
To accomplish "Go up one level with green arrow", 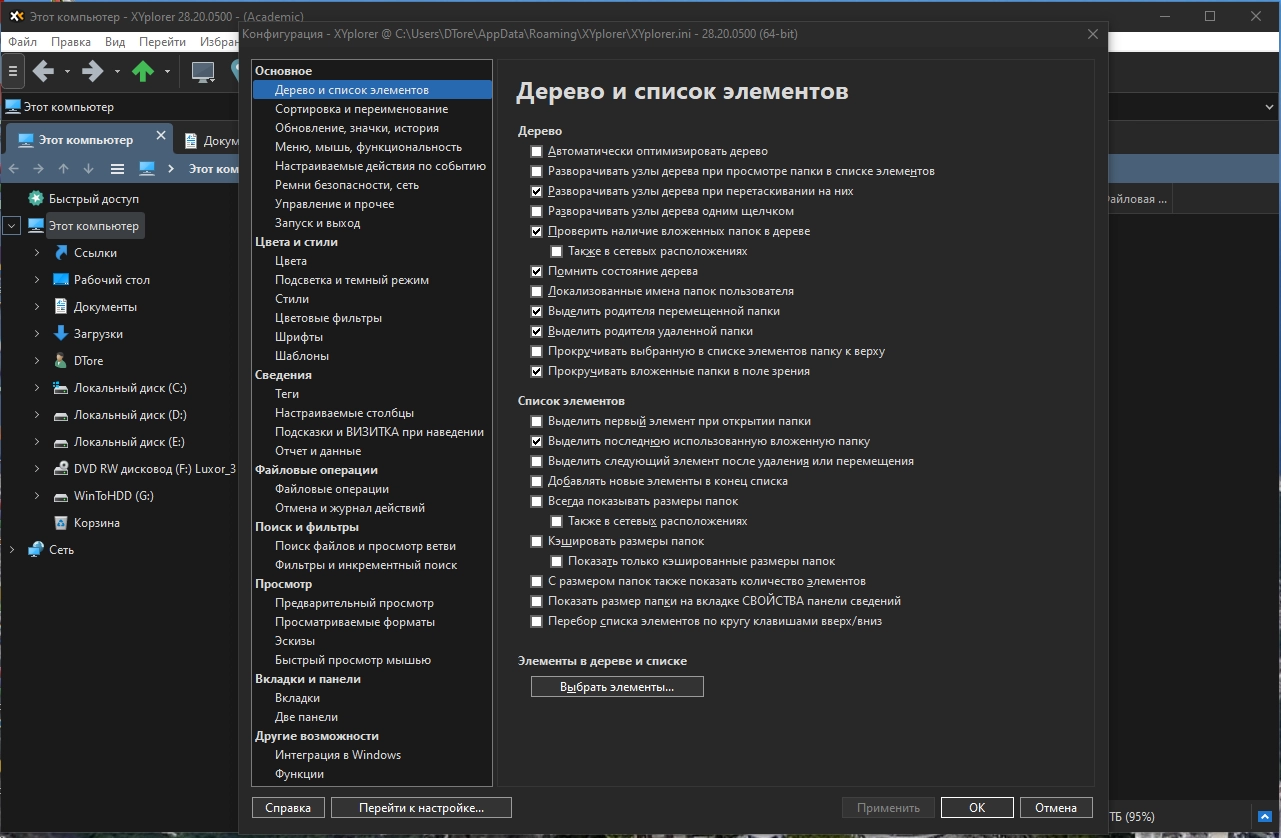I will tap(143, 71).
